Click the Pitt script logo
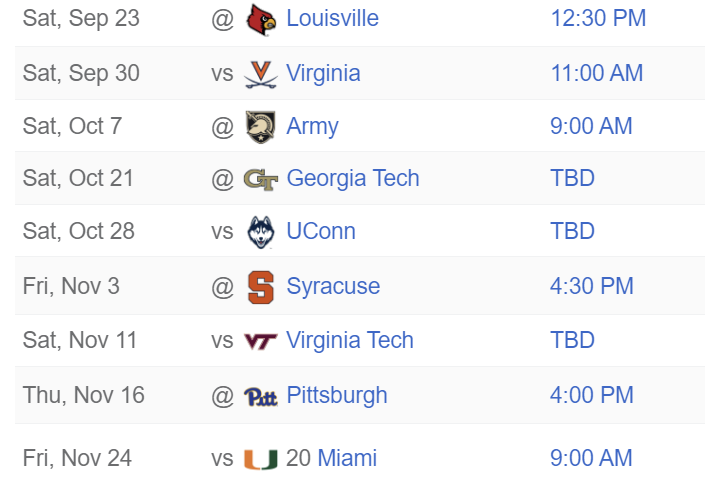705x480 pixels. [261, 396]
